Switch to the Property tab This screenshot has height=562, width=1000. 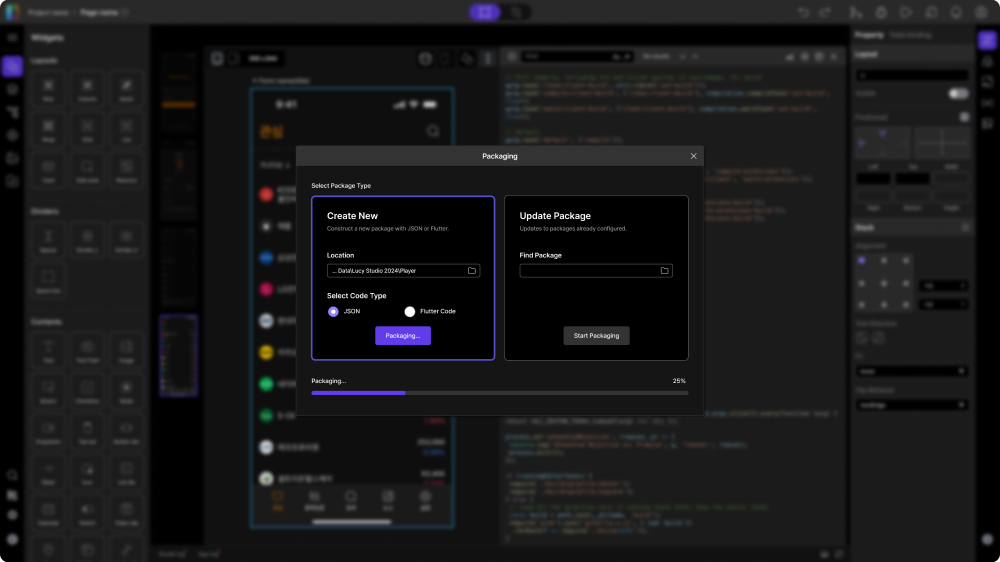click(868, 35)
